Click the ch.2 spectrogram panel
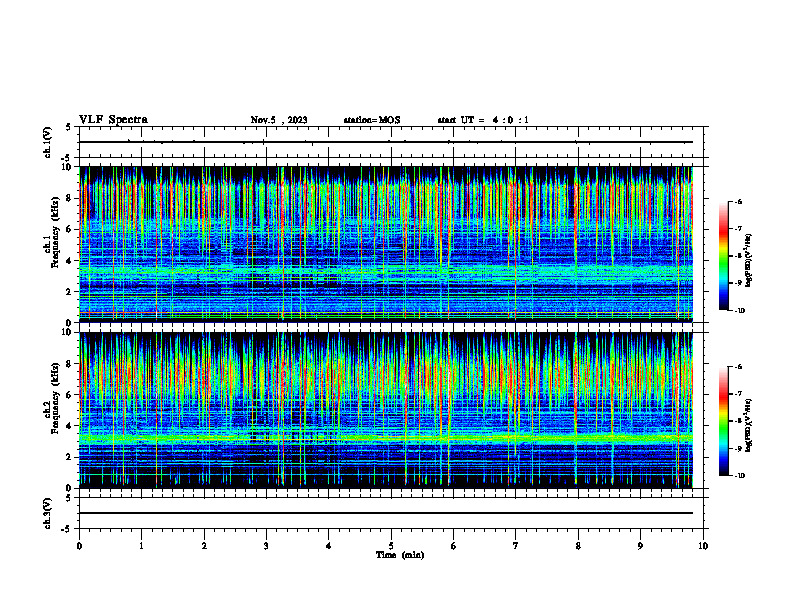 (386, 410)
